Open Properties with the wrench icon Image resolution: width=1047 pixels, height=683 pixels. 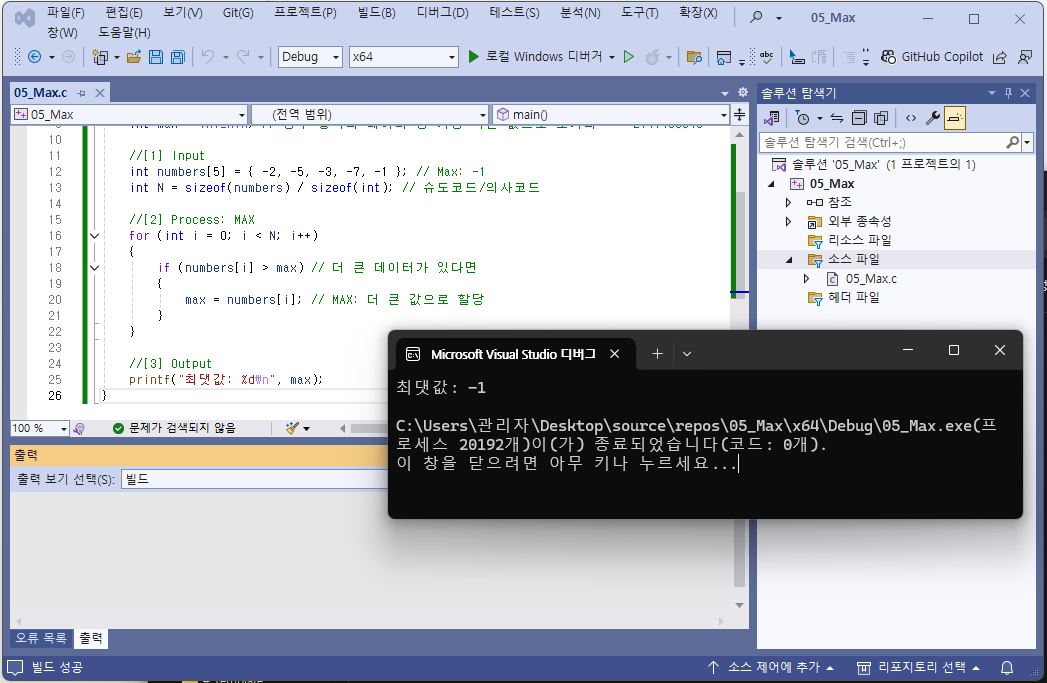pyautogui.click(x=933, y=118)
